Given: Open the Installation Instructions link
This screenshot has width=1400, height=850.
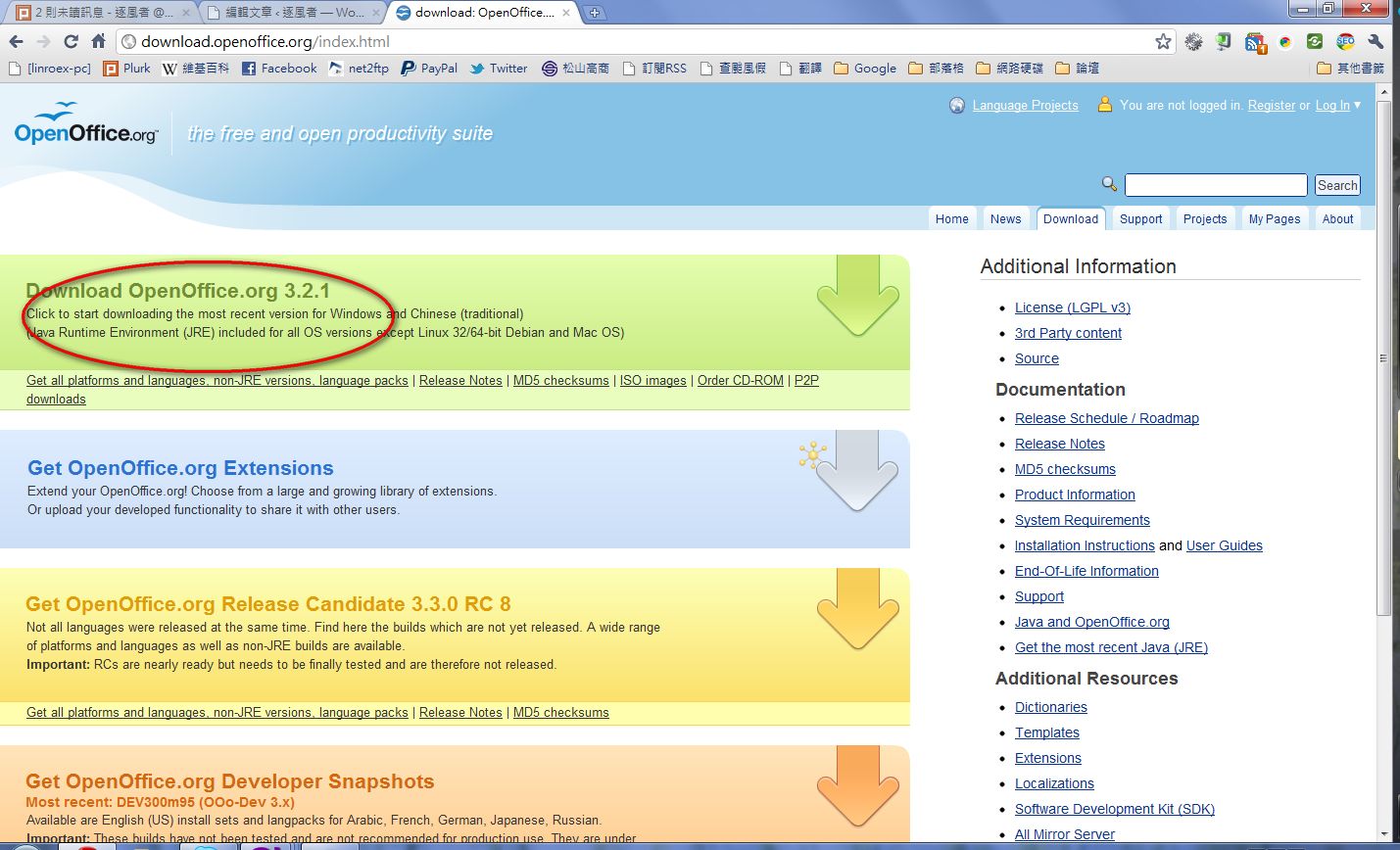Looking at the screenshot, I should point(1085,545).
